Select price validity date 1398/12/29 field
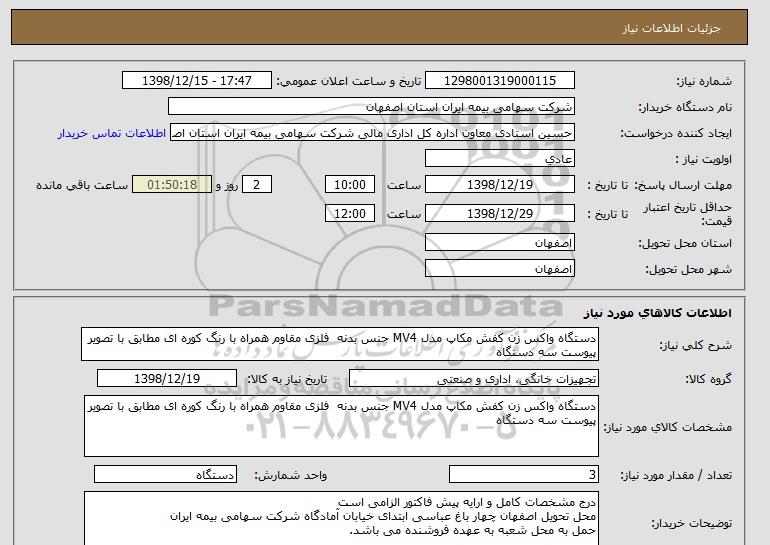Viewport: 770px width, 545px height. coord(500,214)
